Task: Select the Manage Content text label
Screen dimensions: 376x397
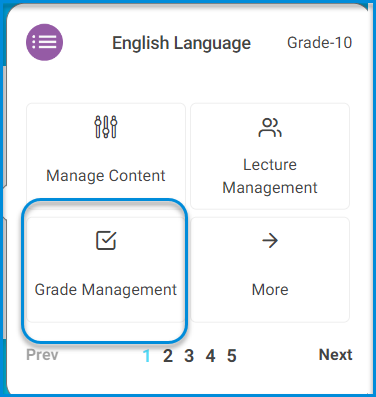Action: [x=106, y=176]
